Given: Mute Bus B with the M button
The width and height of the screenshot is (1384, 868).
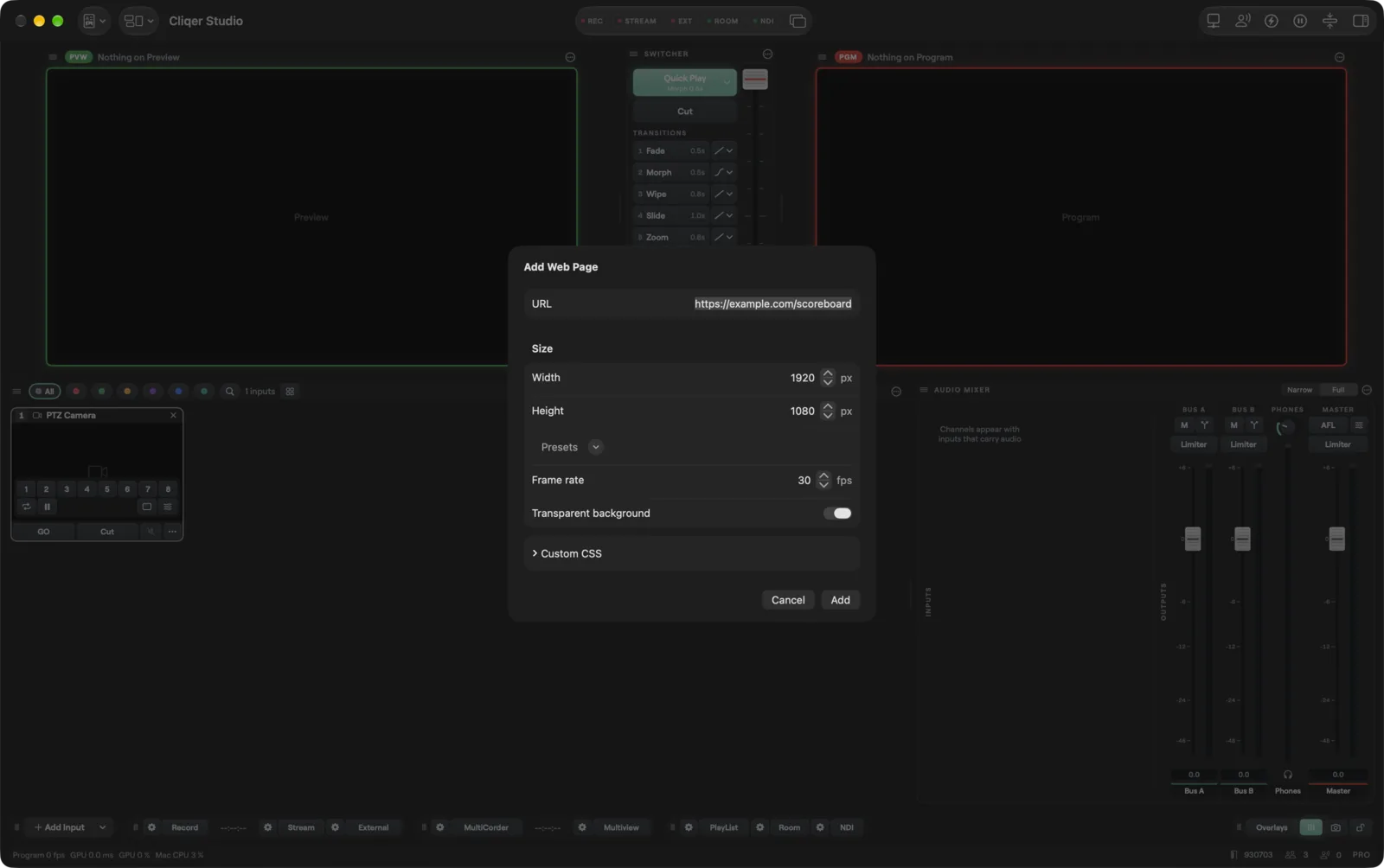Looking at the screenshot, I should coord(1233,425).
